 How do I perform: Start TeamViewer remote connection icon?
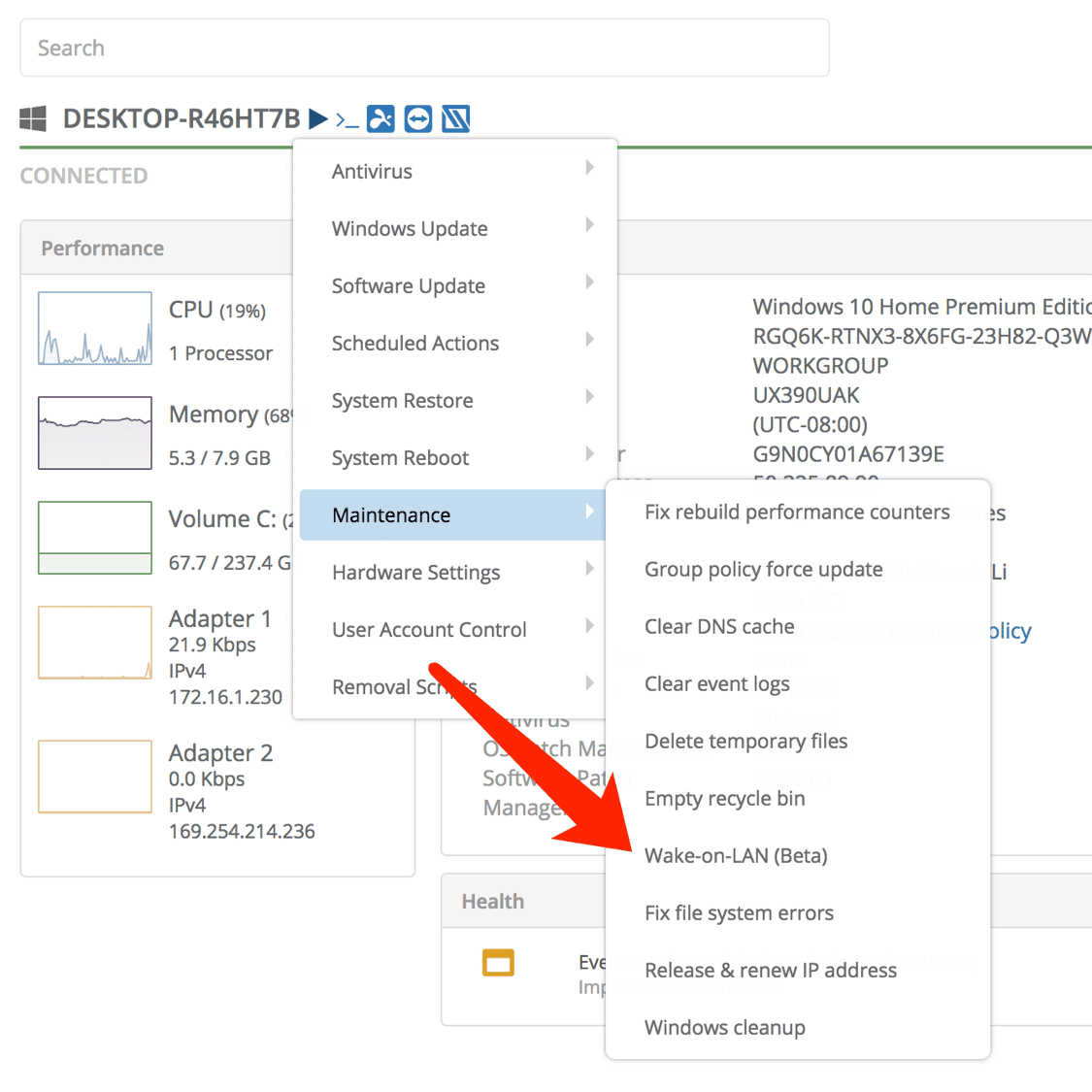(x=418, y=118)
